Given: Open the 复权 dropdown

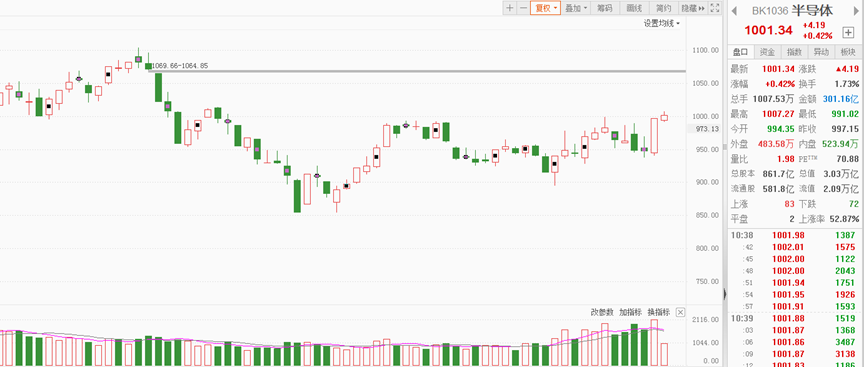Looking at the screenshot, I should (546, 8).
